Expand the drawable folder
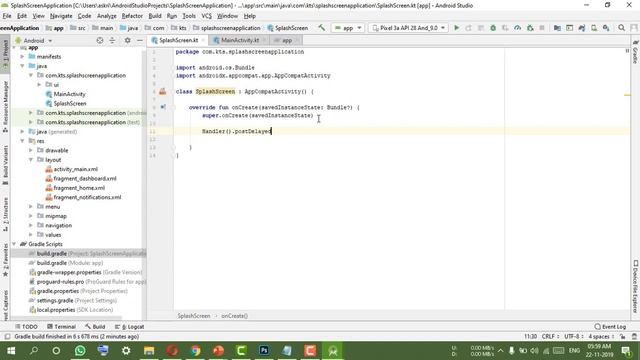The image size is (640, 360). click(31, 150)
